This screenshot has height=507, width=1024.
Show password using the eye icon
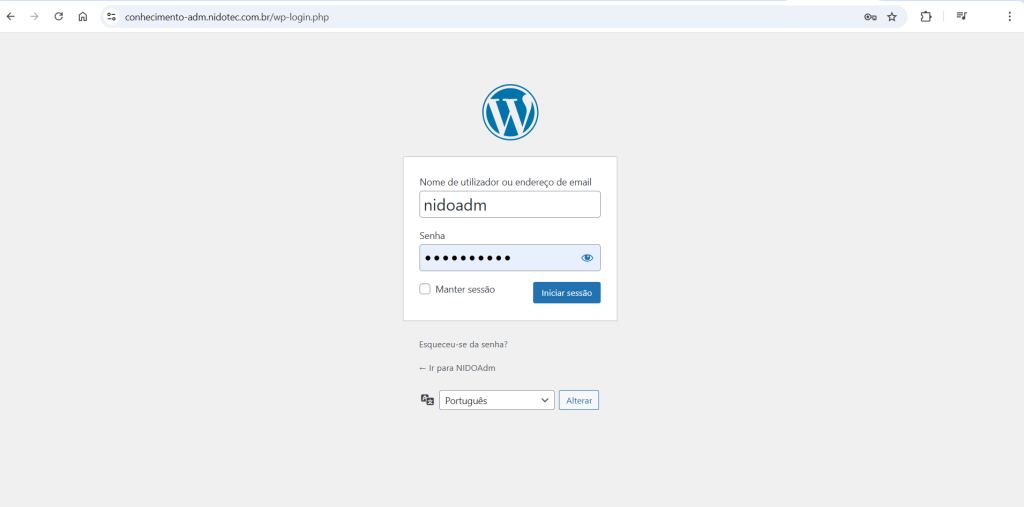pyautogui.click(x=587, y=258)
